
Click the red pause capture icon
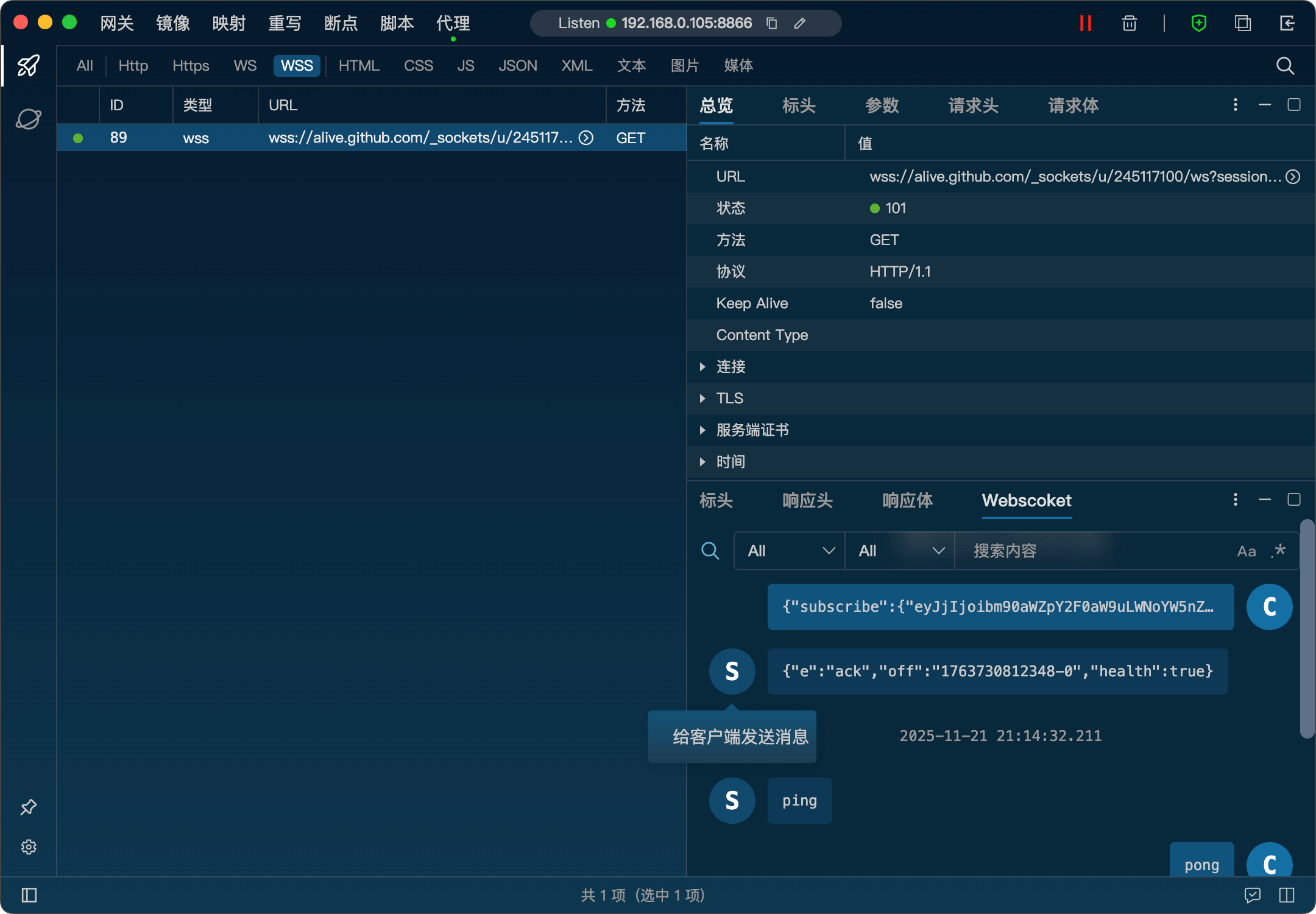[1085, 23]
